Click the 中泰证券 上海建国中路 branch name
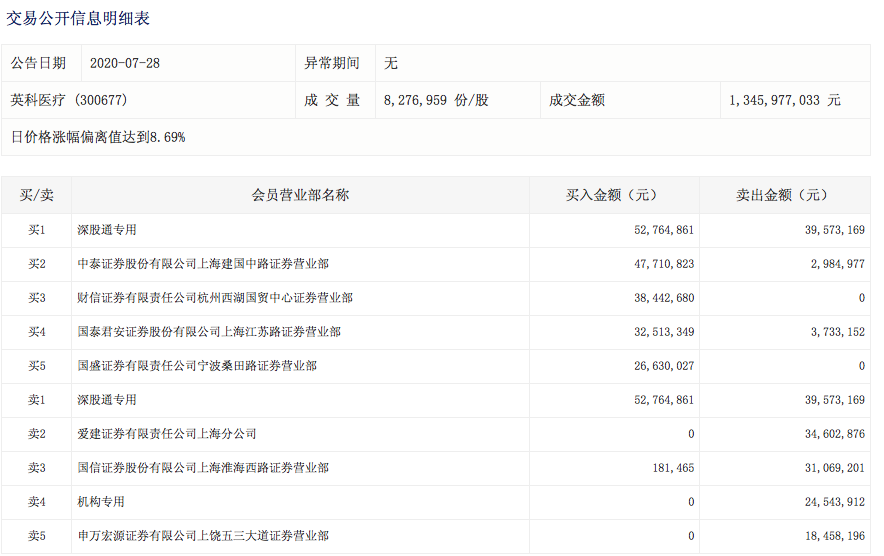The image size is (884, 556). click(203, 264)
